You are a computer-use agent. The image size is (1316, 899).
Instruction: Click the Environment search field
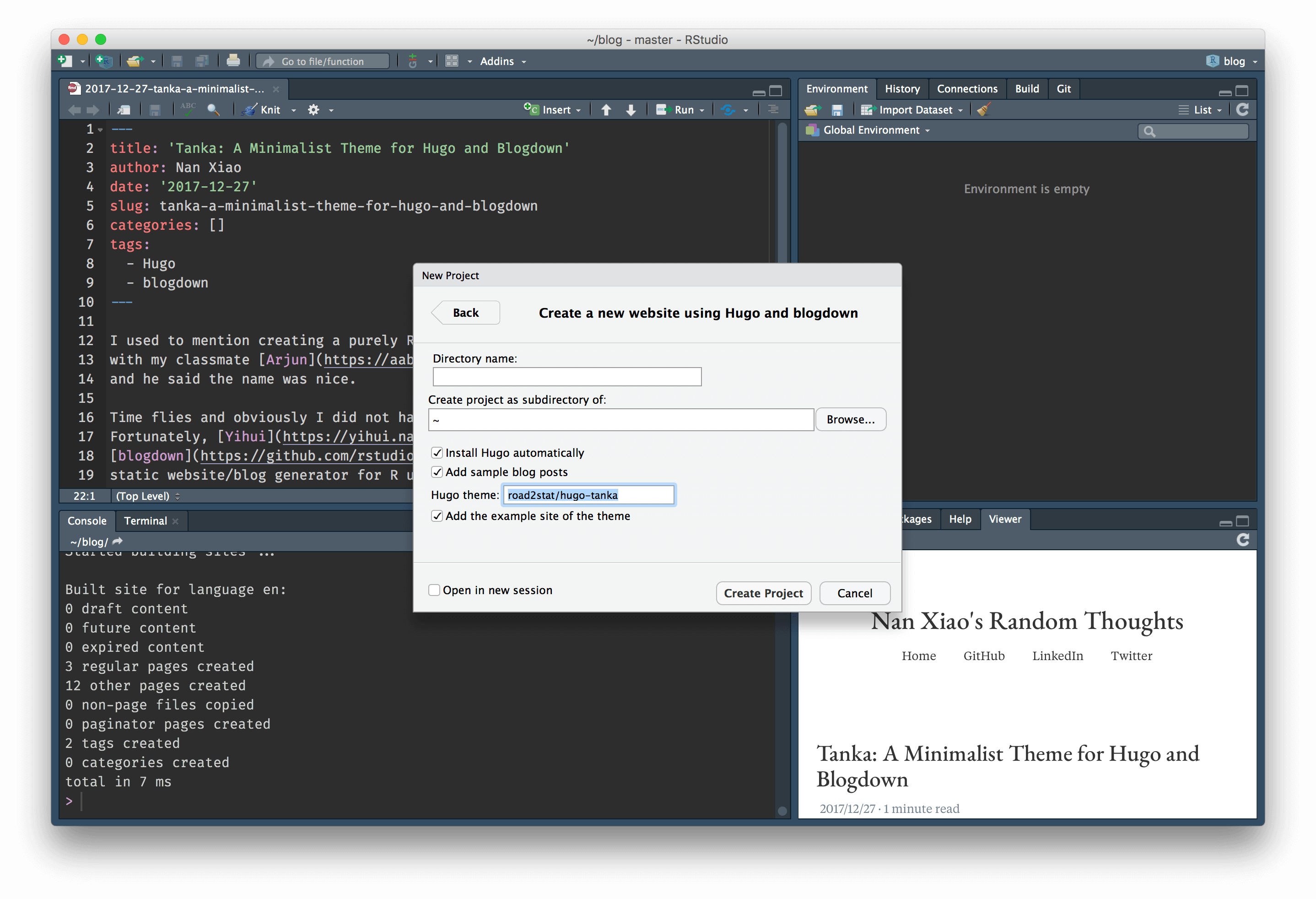[1193, 131]
